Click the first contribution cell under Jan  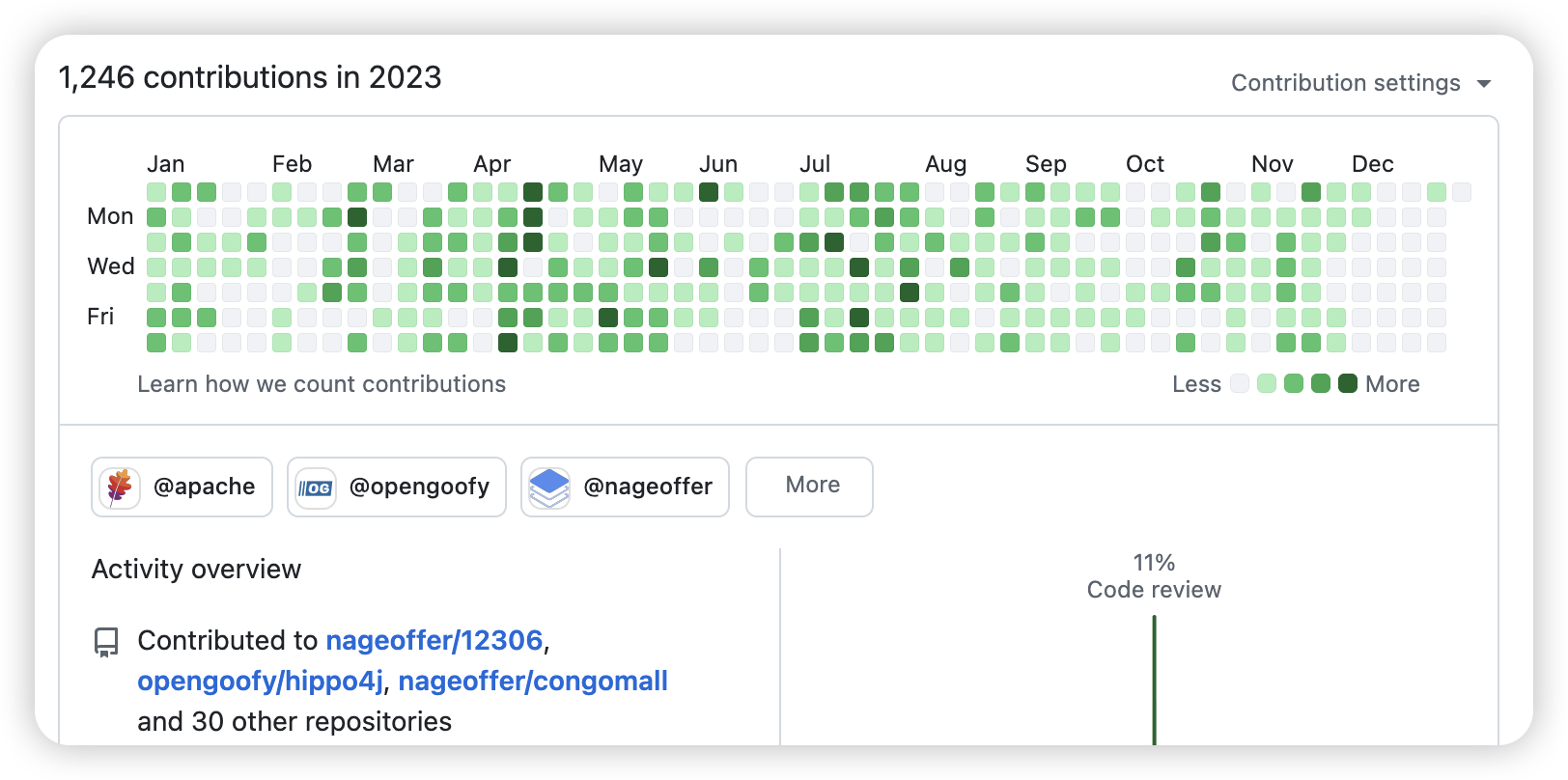coord(156,192)
